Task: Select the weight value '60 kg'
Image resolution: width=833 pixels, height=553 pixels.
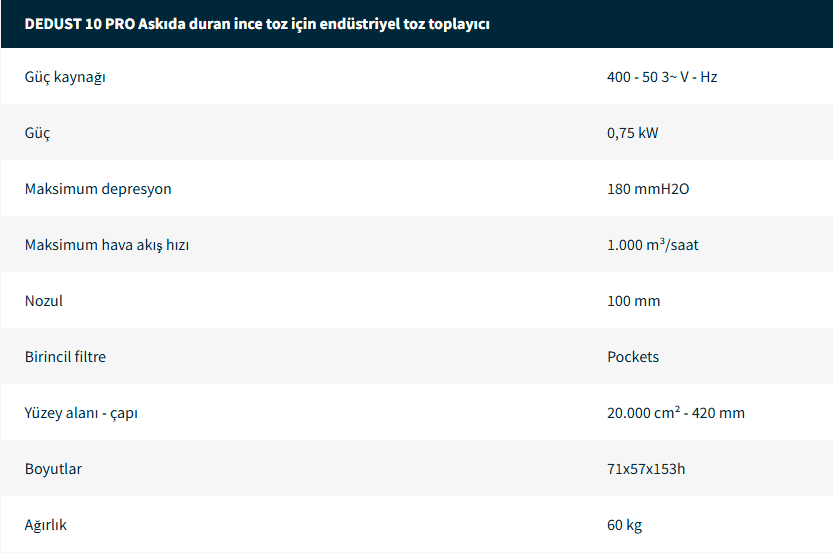Action: (624, 525)
